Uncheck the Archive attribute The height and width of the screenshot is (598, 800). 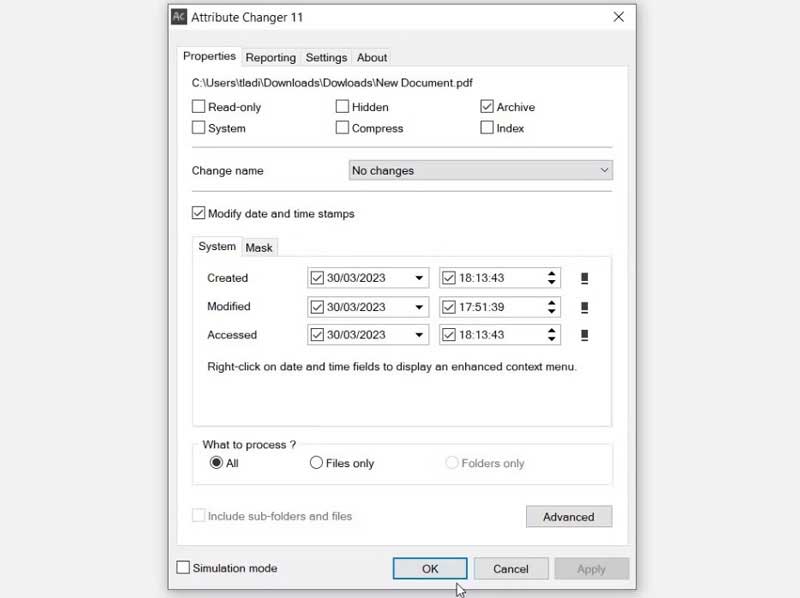coord(486,107)
